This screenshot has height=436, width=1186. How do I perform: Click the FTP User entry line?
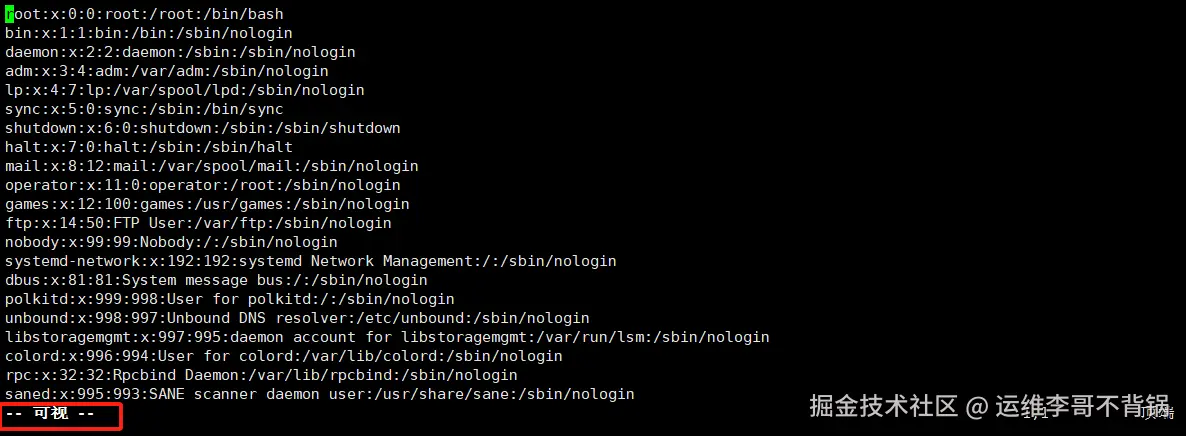198,223
